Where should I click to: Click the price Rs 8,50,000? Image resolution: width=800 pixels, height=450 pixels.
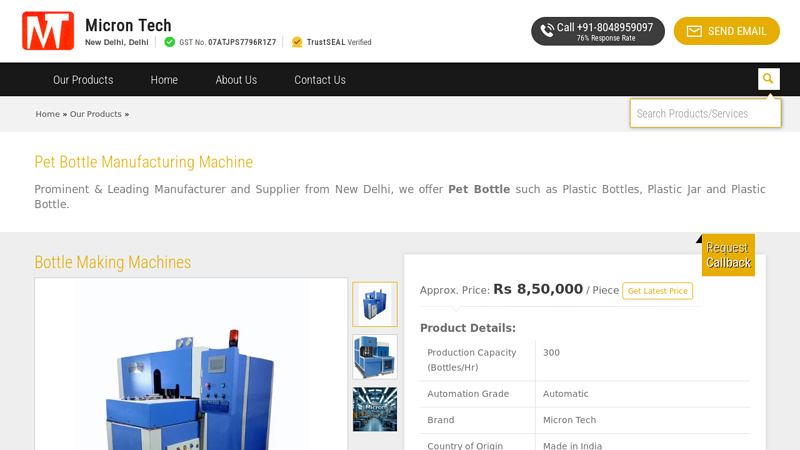pos(538,289)
